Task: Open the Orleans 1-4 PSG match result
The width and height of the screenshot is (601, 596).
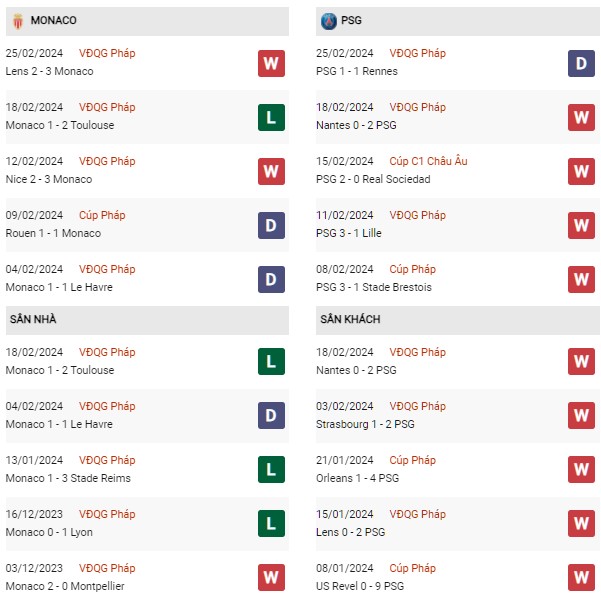Action: (358, 478)
